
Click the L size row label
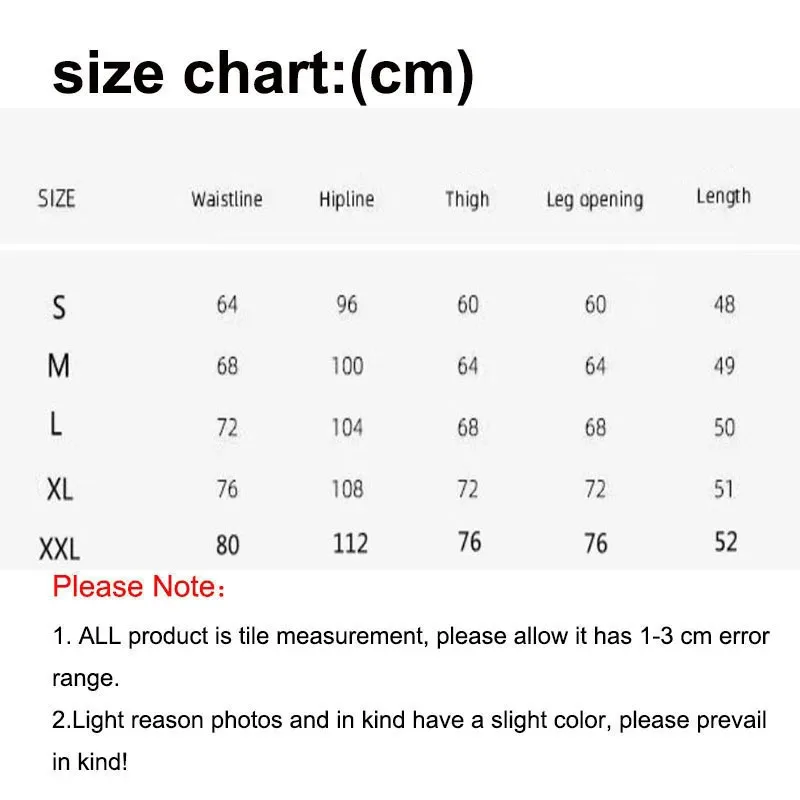click(x=56, y=425)
